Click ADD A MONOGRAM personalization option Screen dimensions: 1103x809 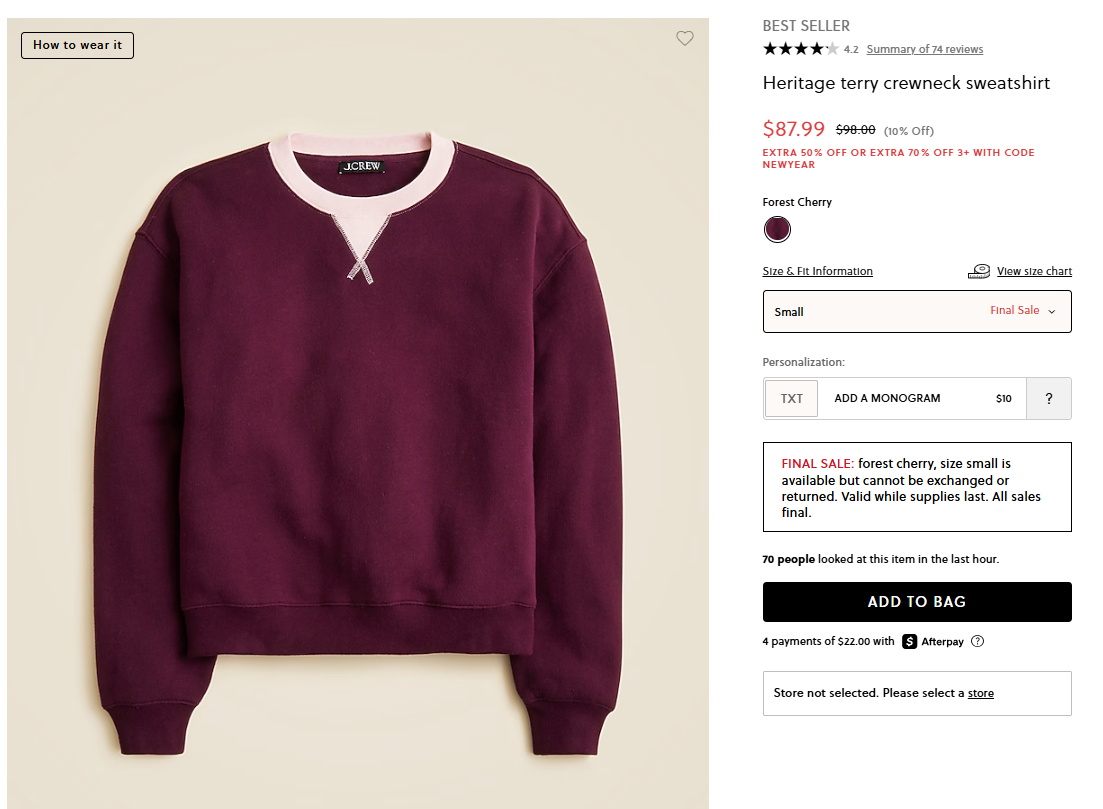(x=887, y=398)
